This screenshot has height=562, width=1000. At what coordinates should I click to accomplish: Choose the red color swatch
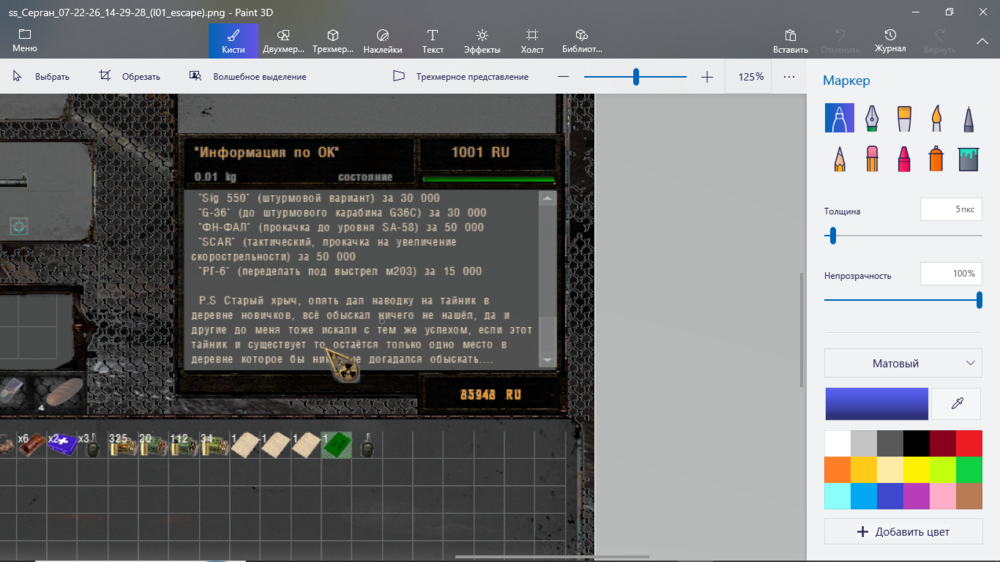tap(969, 443)
